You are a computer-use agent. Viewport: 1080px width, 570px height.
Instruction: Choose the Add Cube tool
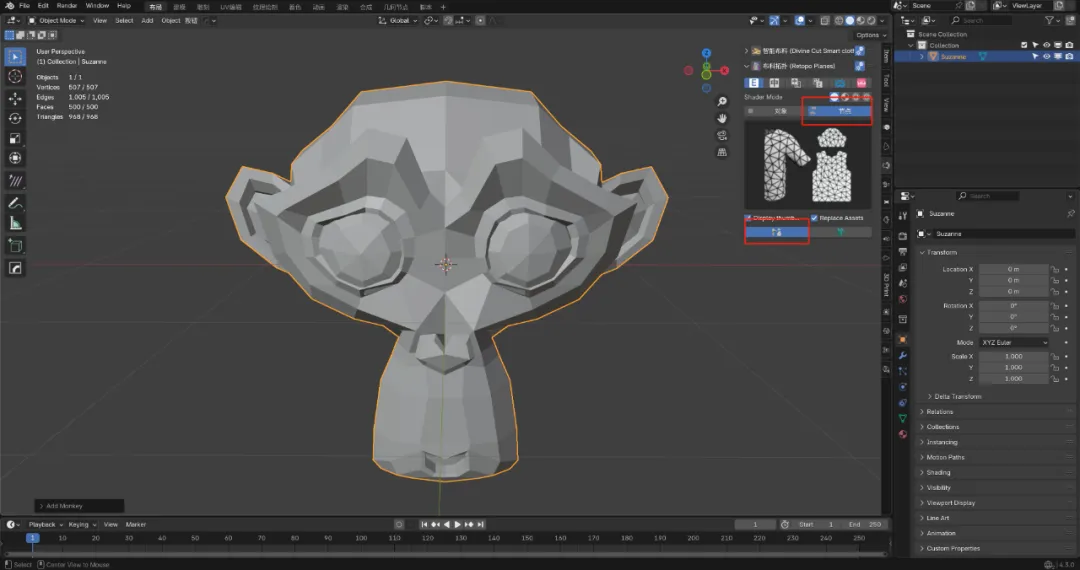point(15,246)
